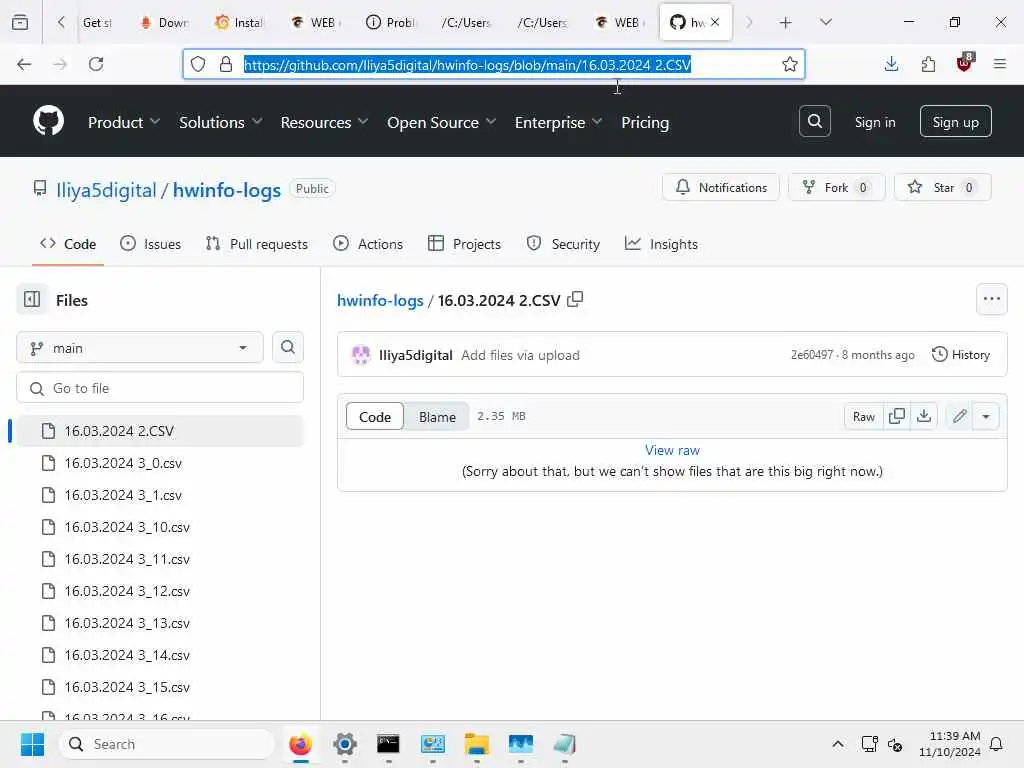Image resolution: width=1024 pixels, height=768 pixels.
Task: Select file 16.03.2024 3_10.csv
Action: point(160,527)
